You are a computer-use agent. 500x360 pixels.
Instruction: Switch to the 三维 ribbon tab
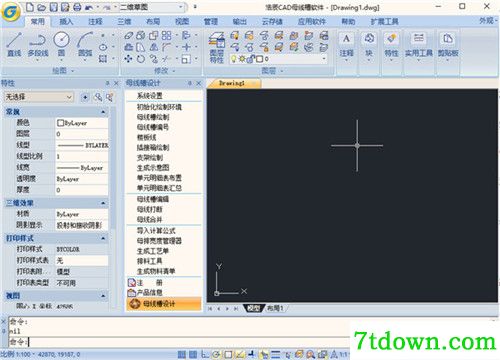click(x=124, y=22)
